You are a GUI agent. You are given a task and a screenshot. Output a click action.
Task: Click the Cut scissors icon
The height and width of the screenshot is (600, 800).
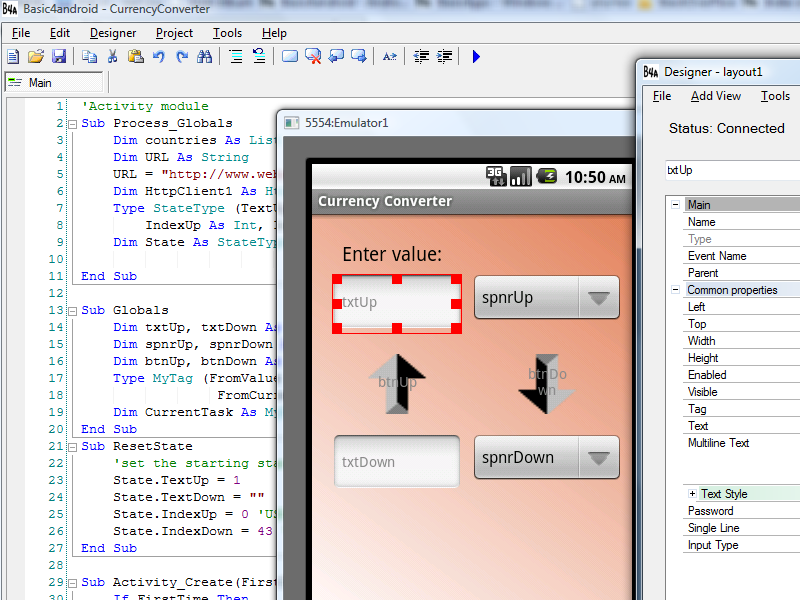pyautogui.click(x=112, y=57)
